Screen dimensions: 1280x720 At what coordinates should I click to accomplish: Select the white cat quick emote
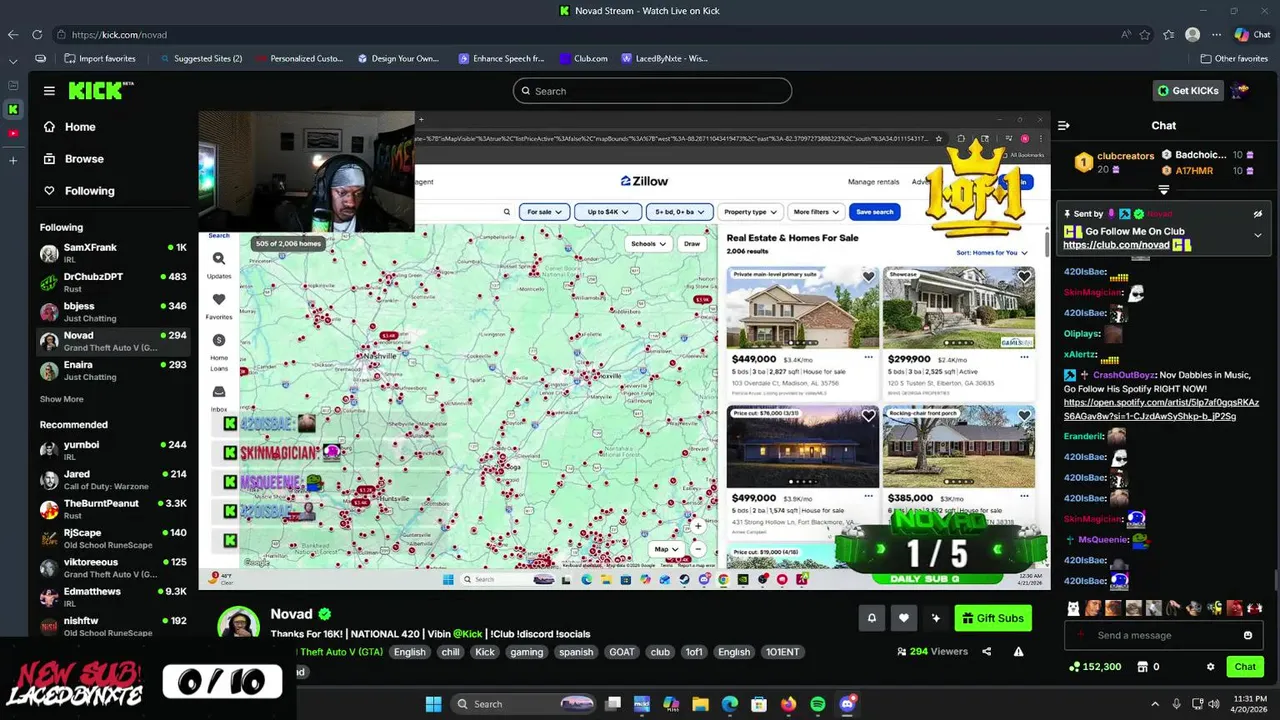1073,607
